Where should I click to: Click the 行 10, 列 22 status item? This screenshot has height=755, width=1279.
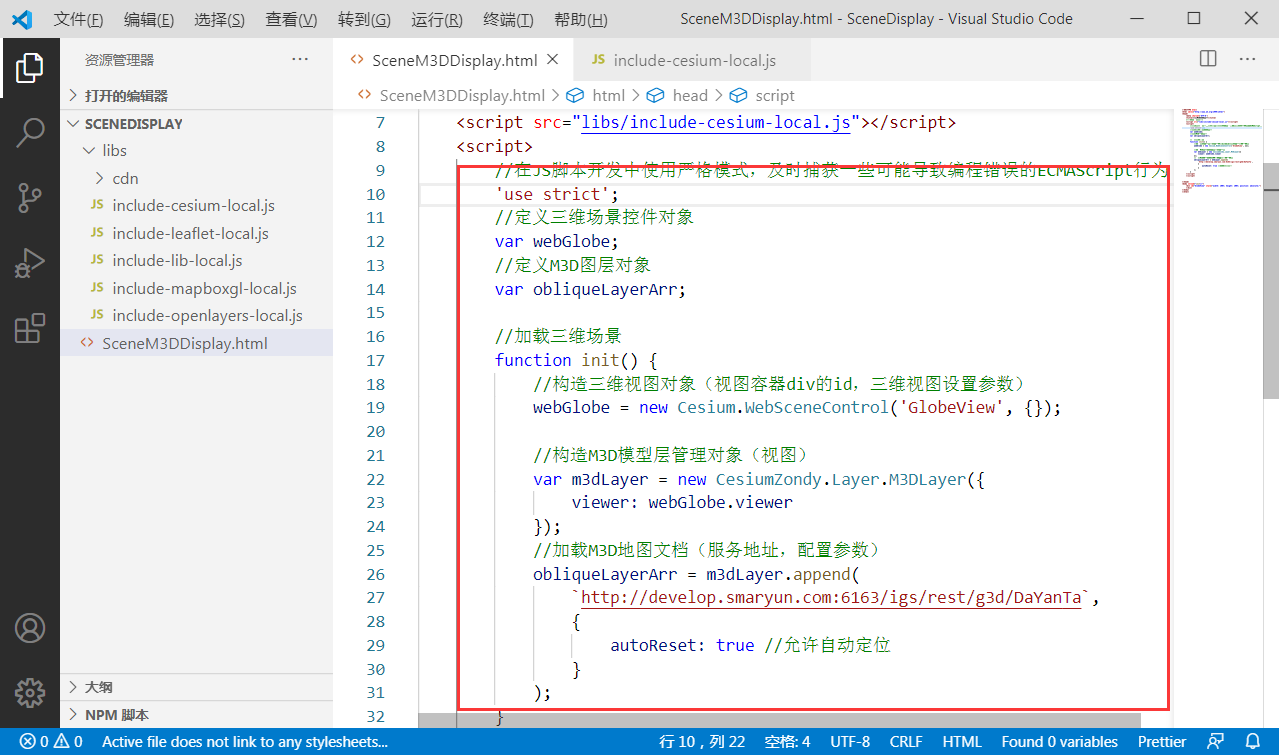click(x=702, y=742)
